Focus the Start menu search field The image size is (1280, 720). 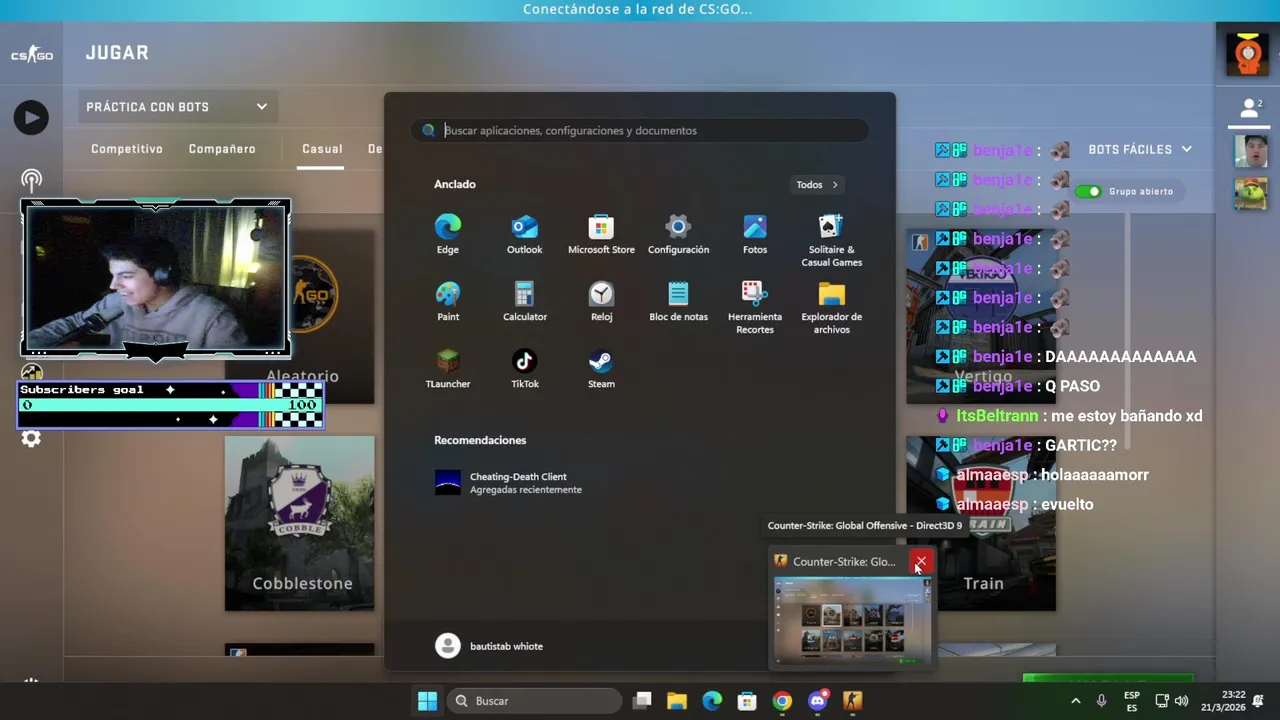click(x=640, y=130)
